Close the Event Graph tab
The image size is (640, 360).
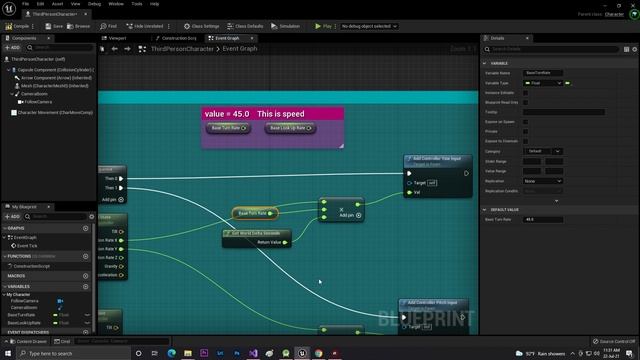pos(252,38)
